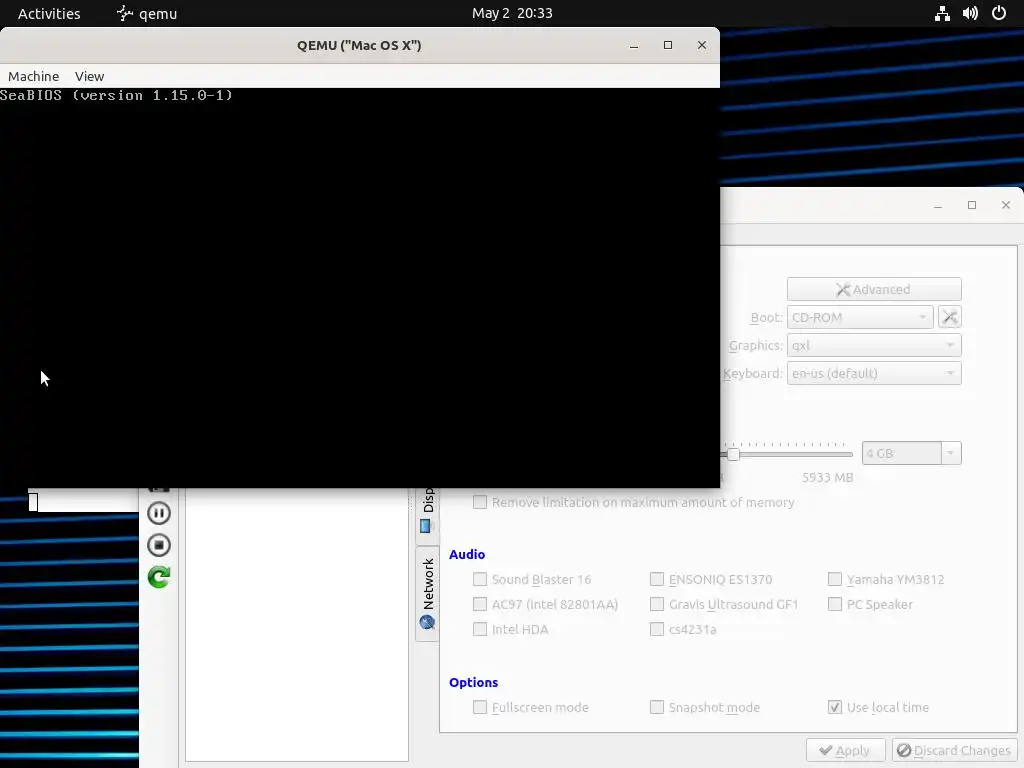The width and height of the screenshot is (1024, 768).
Task: Pause the virtual machine with pause icon
Action: [159, 513]
